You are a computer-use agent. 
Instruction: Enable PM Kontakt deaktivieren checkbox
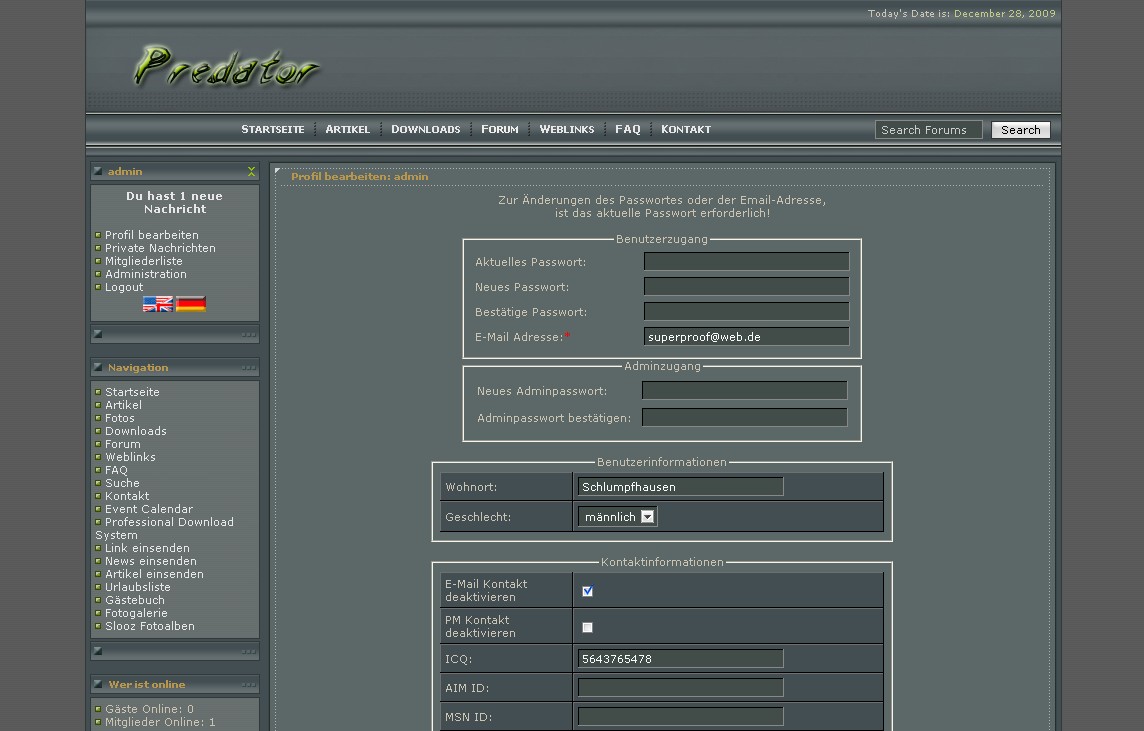coord(587,627)
